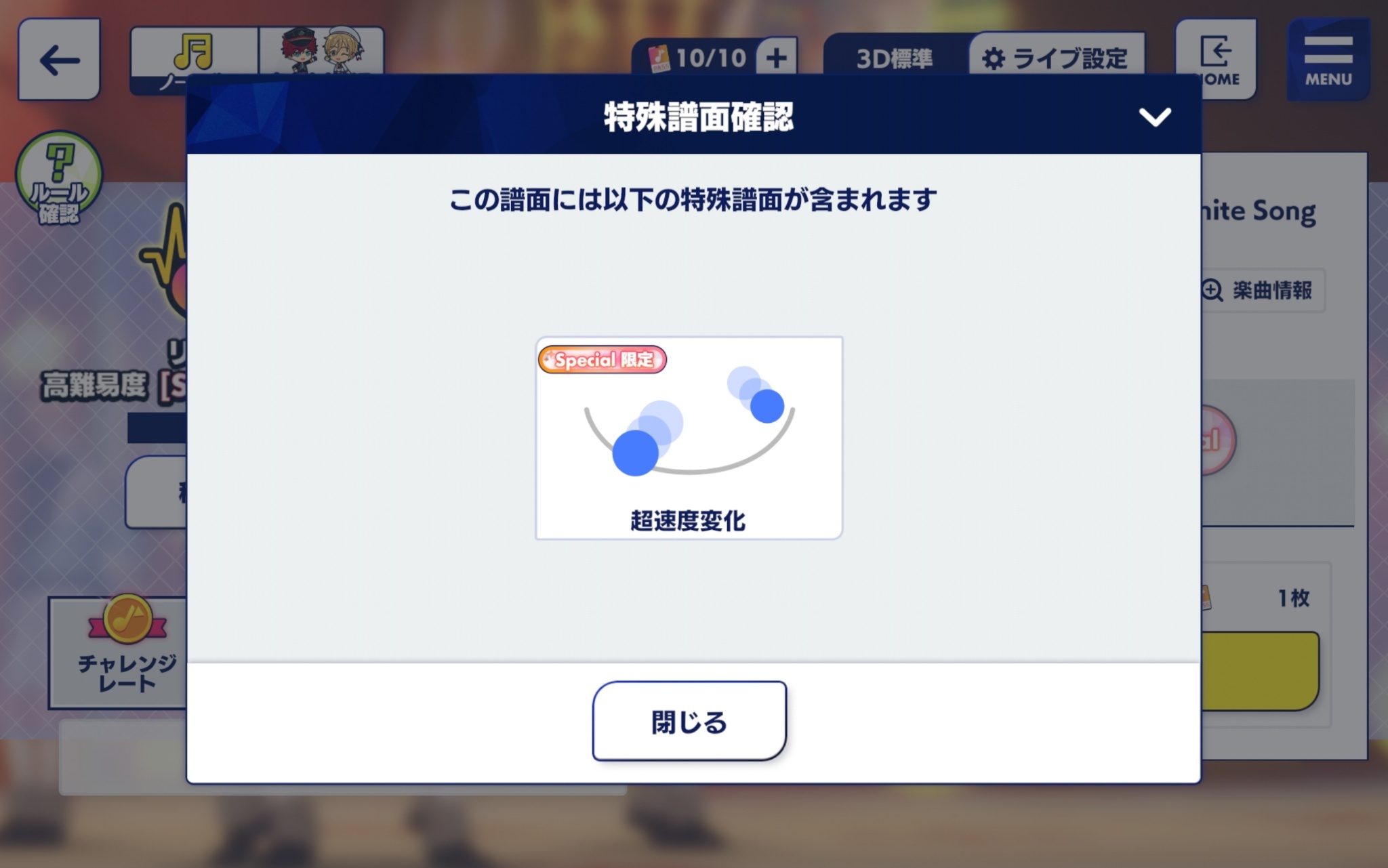Tap the plus to add live passes
This screenshot has height=868, width=1388.
coord(777,58)
